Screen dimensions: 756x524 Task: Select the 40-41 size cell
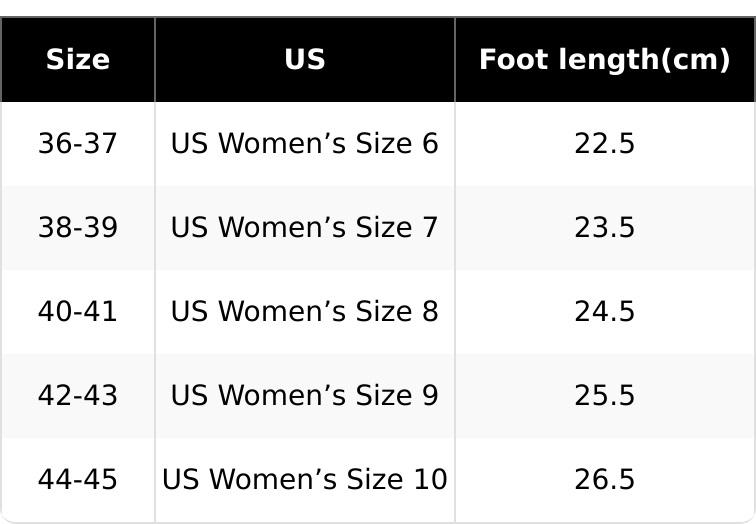tap(78, 312)
